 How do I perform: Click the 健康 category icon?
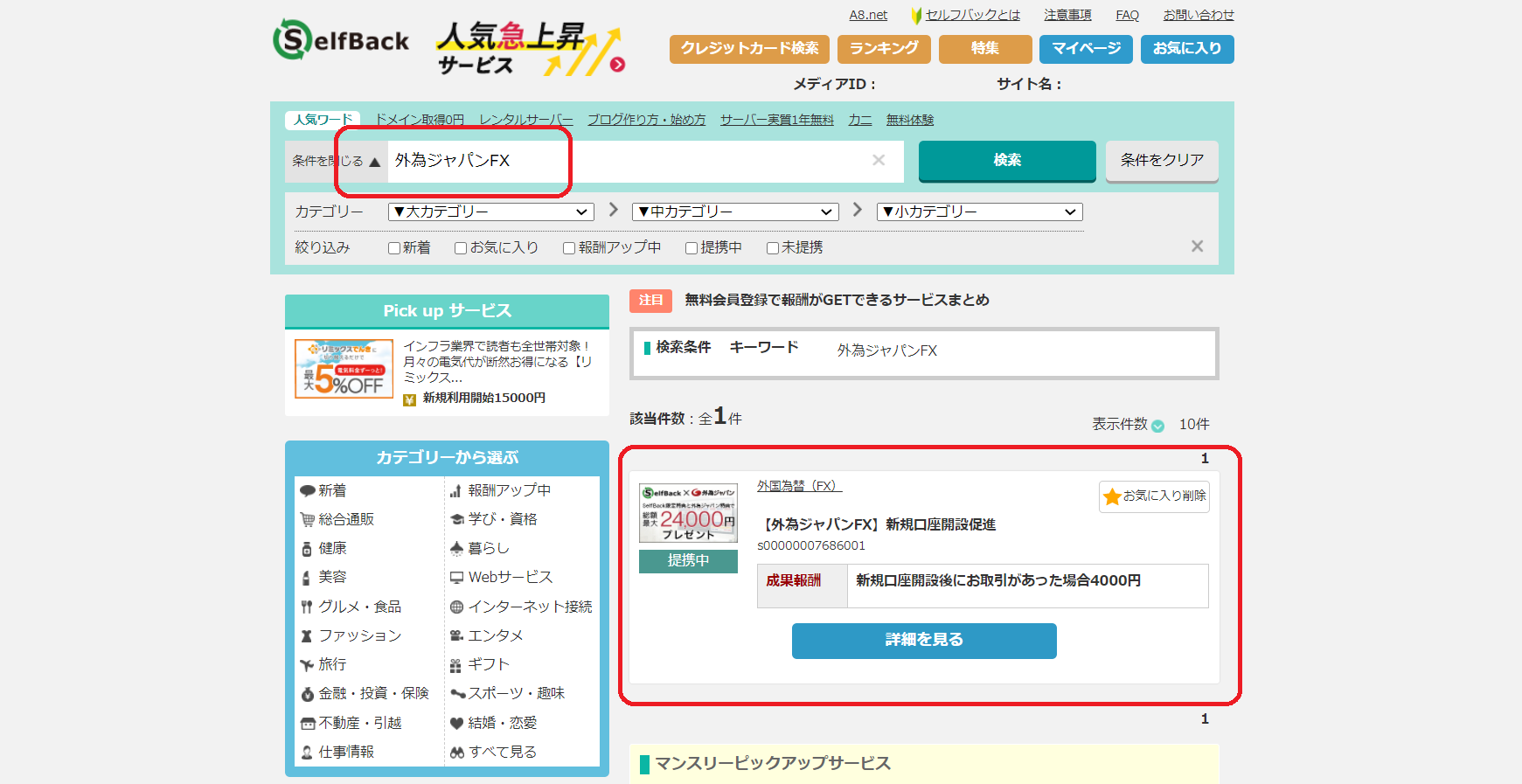coord(307,549)
